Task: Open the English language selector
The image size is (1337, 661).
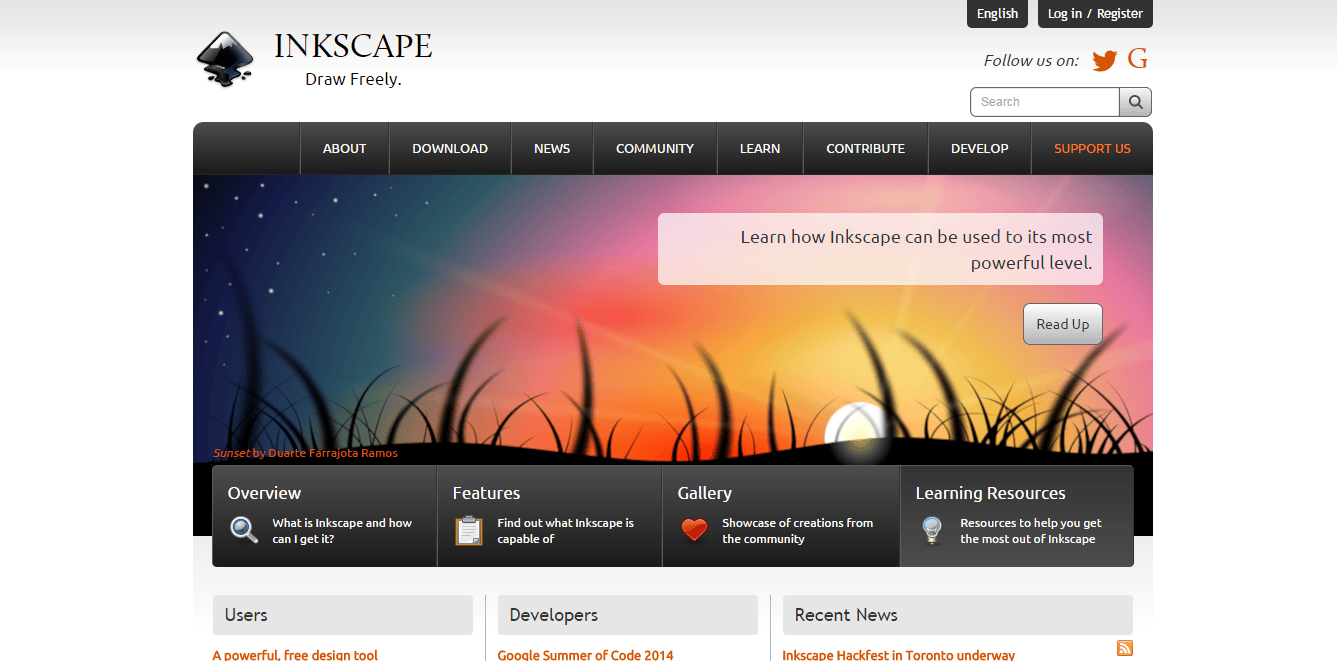Action: (997, 14)
